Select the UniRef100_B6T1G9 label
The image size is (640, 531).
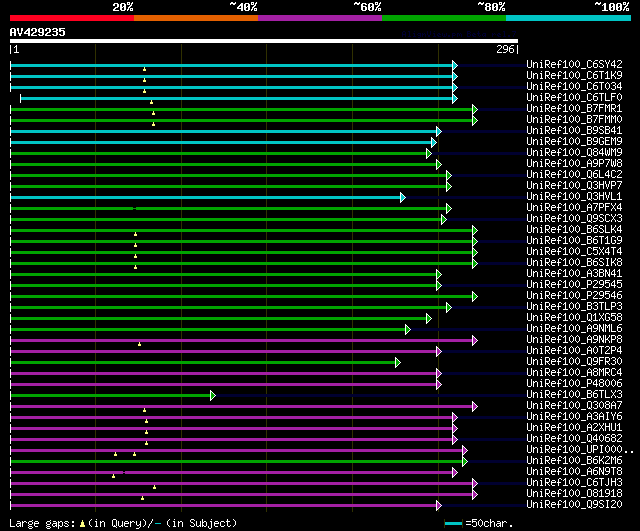point(574,240)
